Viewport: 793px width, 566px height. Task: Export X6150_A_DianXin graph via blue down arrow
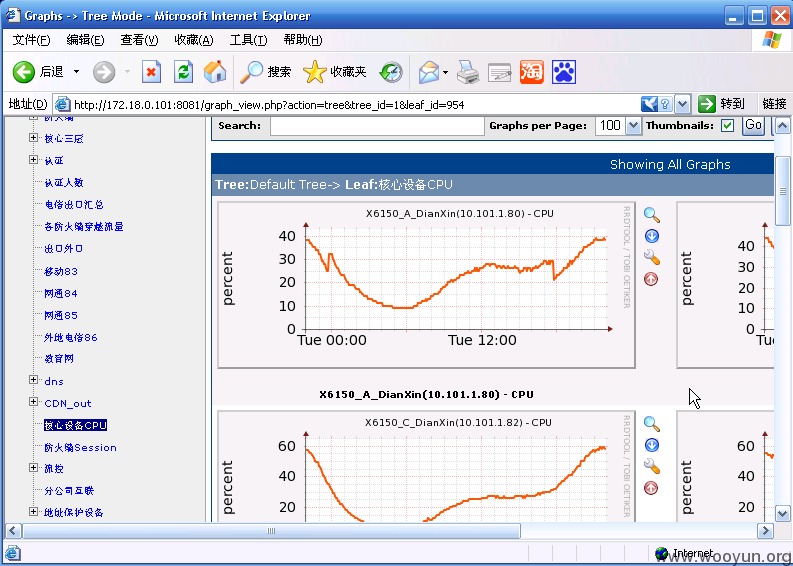[651, 236]
